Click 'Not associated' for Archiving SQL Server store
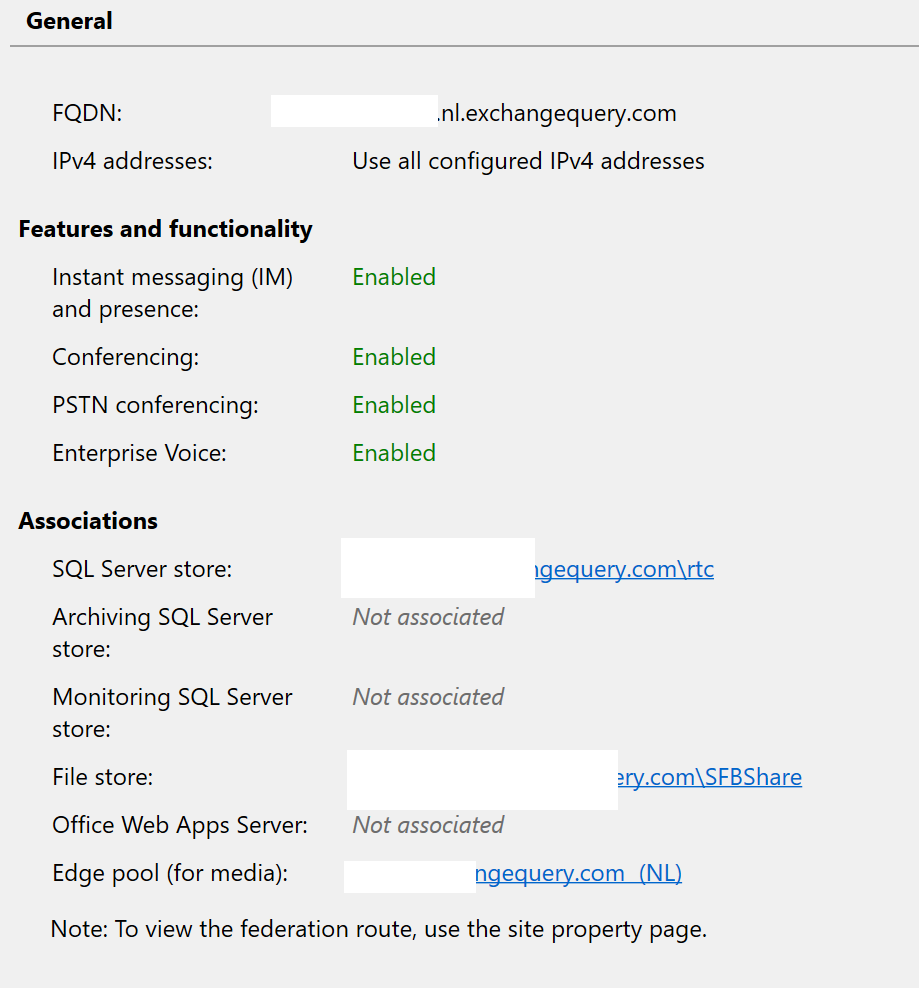 point(428,618)
